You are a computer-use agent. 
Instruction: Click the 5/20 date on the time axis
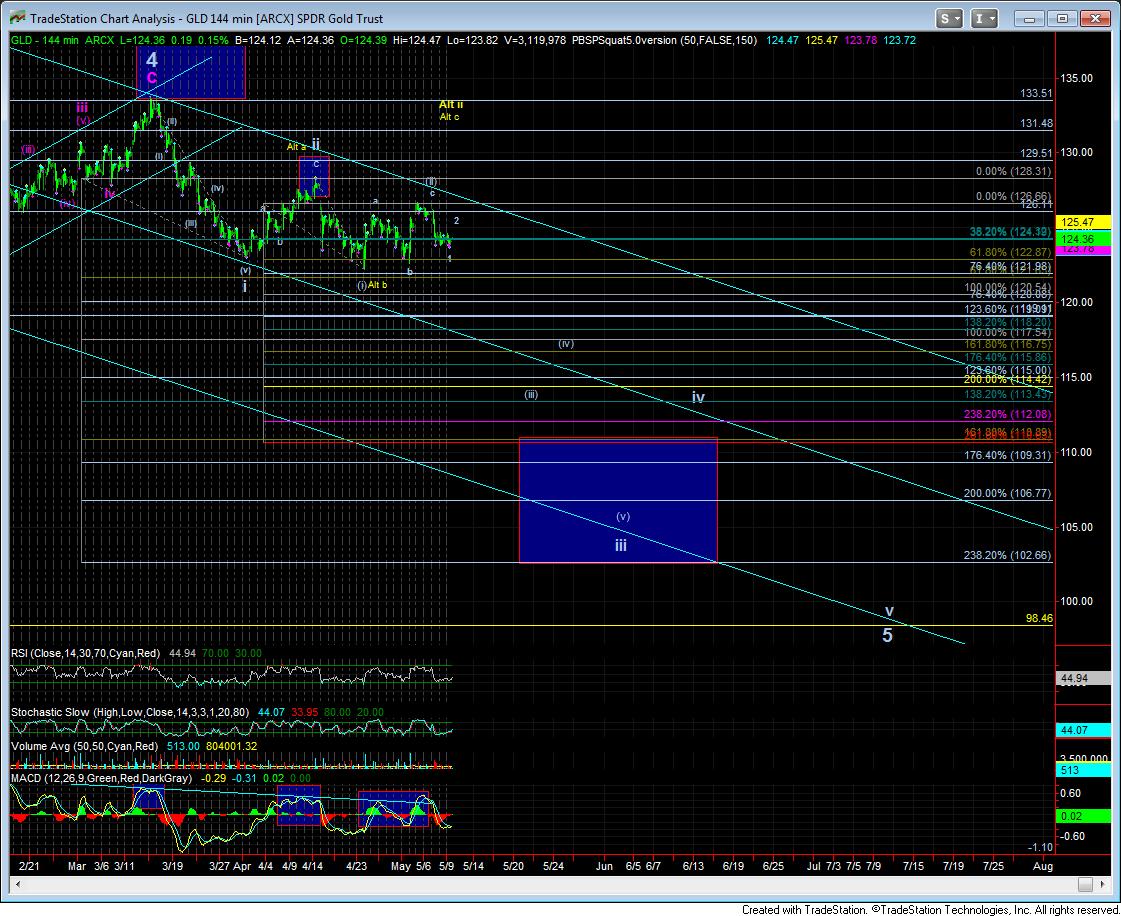click(513, 866)
